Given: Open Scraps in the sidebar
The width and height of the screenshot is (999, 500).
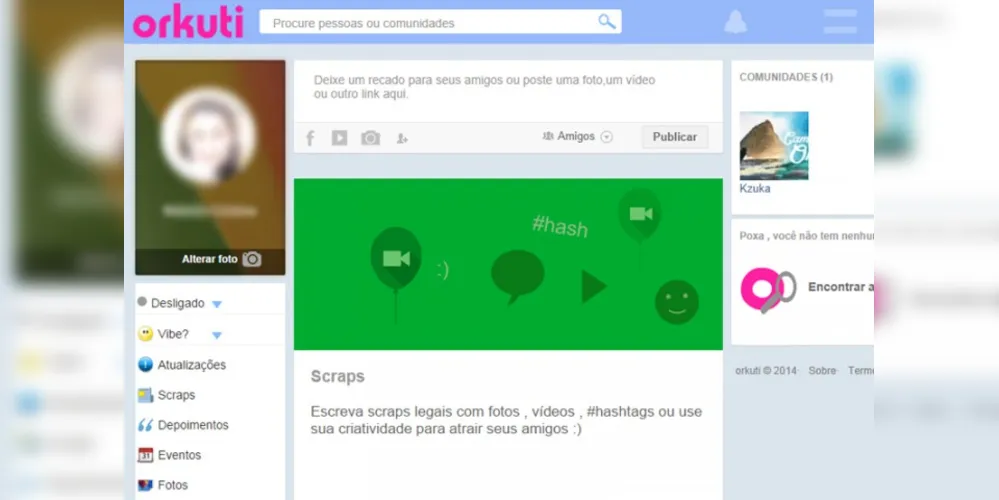Looking at the screenshot, I should [176, 395].
